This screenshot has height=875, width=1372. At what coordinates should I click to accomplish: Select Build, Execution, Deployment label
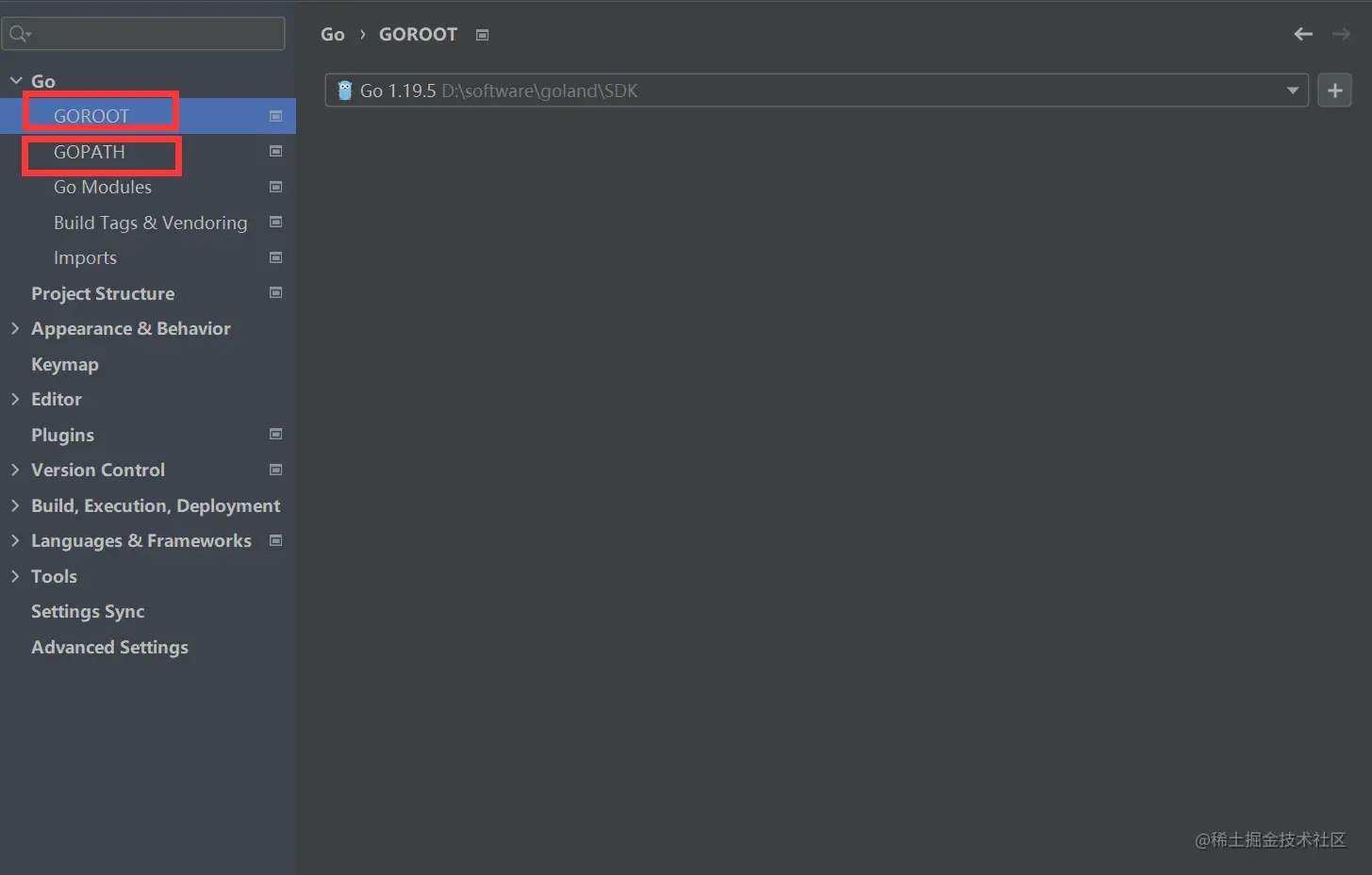pos(156,505)
